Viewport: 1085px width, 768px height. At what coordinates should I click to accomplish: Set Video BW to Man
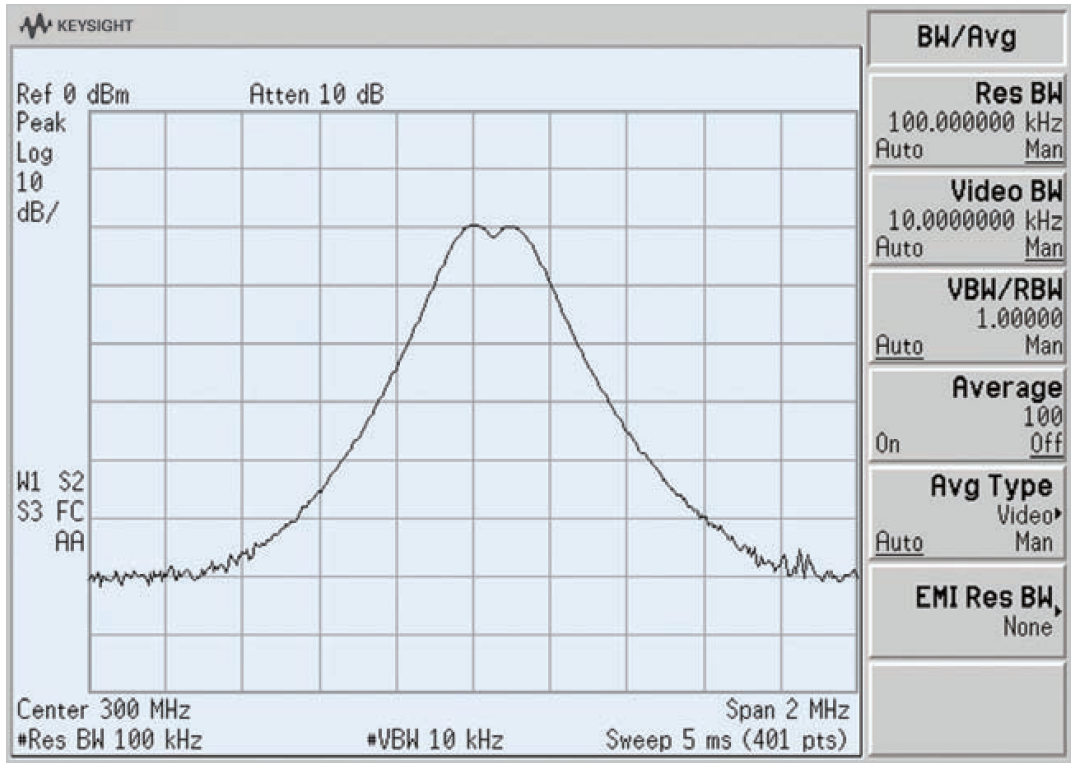coord(1043,247)
